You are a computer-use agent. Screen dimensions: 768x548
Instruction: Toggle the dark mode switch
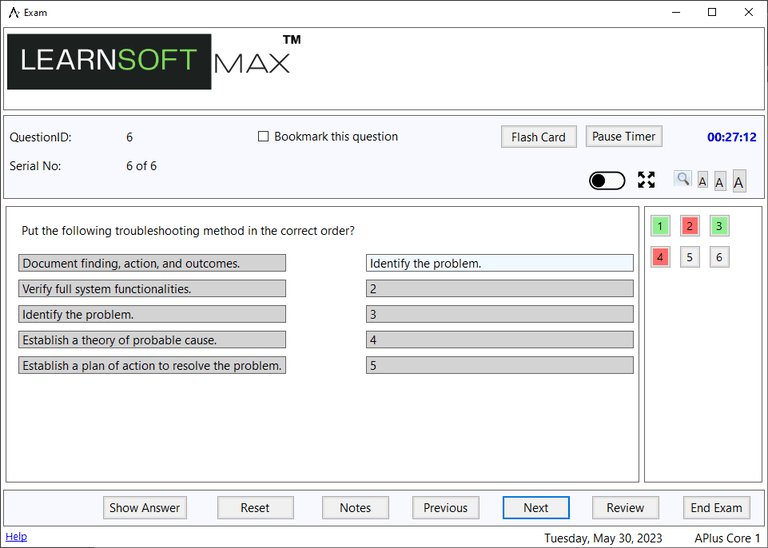coord(607,180)
